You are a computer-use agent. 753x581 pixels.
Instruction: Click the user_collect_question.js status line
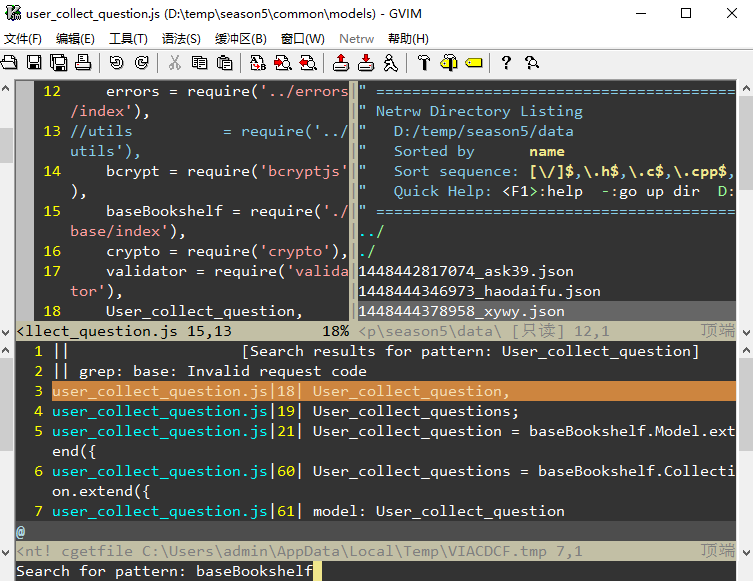tap(182, 331)
